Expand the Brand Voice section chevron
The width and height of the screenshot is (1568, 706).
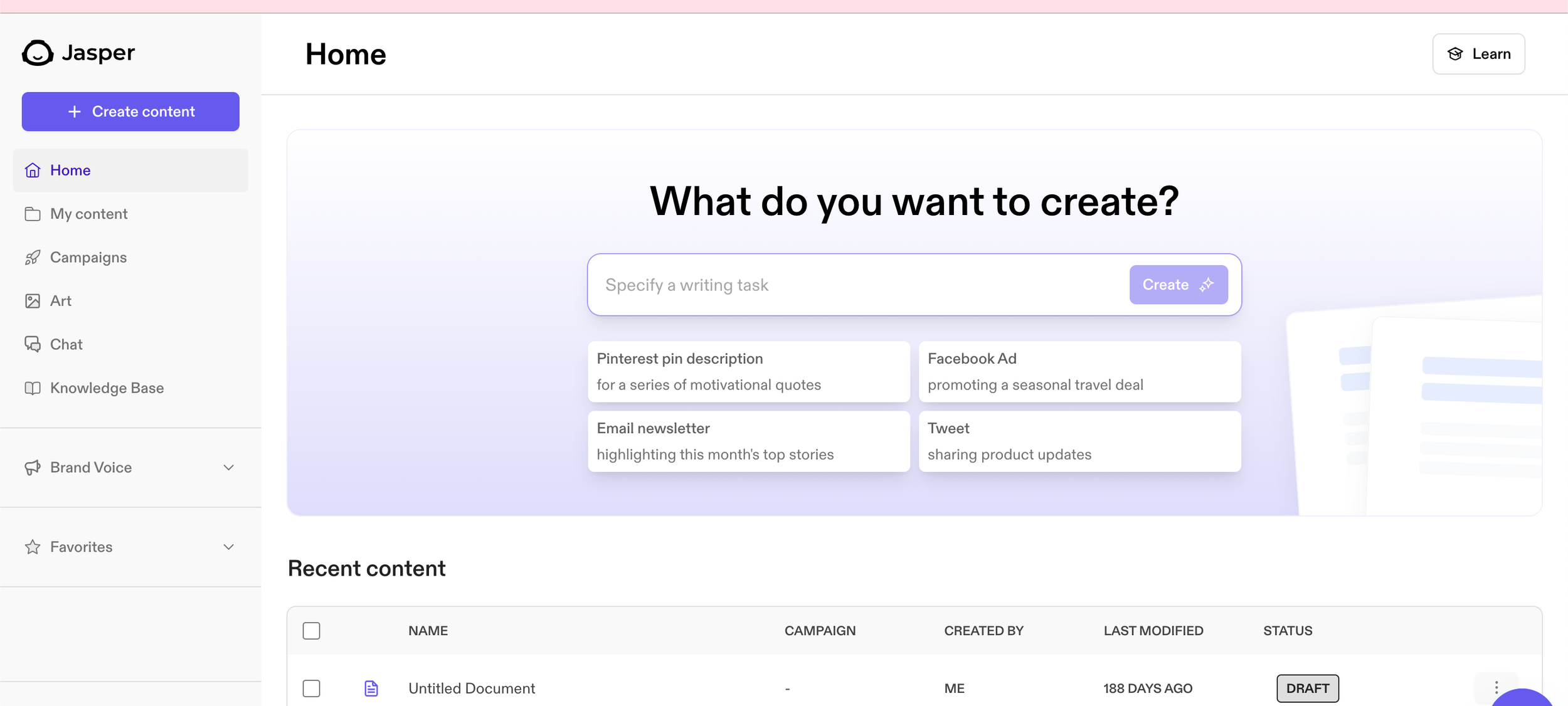coord(229,468)
